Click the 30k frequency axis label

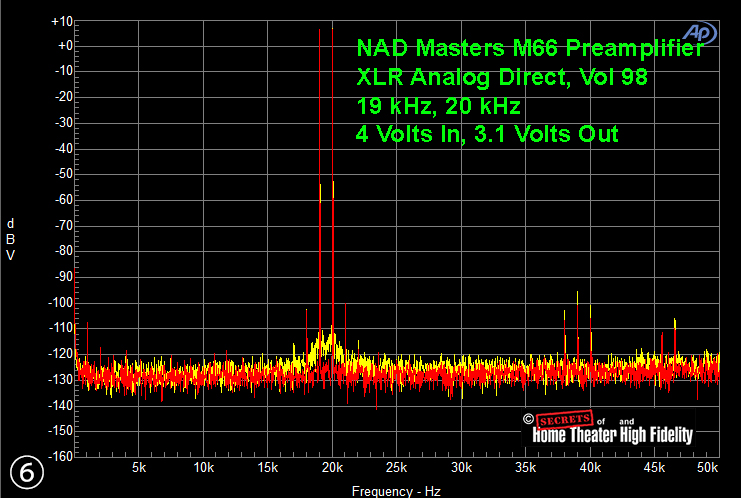click(x=461, y=468)
